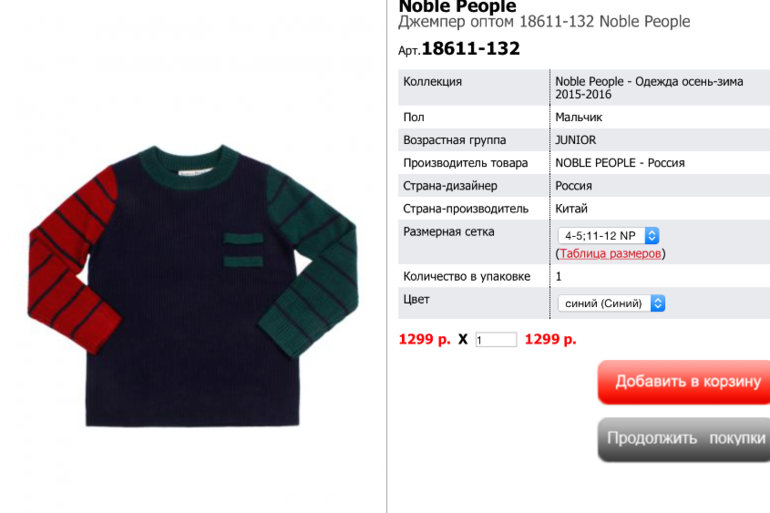
Task: Click blue arrow stepper on color selector
Action: click(x=658, y=303)
